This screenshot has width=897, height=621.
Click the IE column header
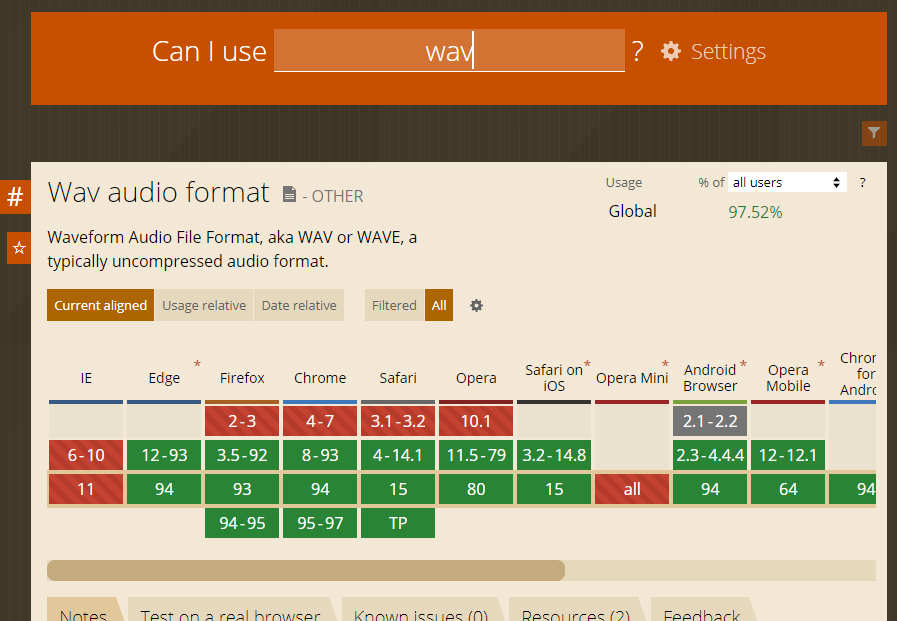pos(86,378)
